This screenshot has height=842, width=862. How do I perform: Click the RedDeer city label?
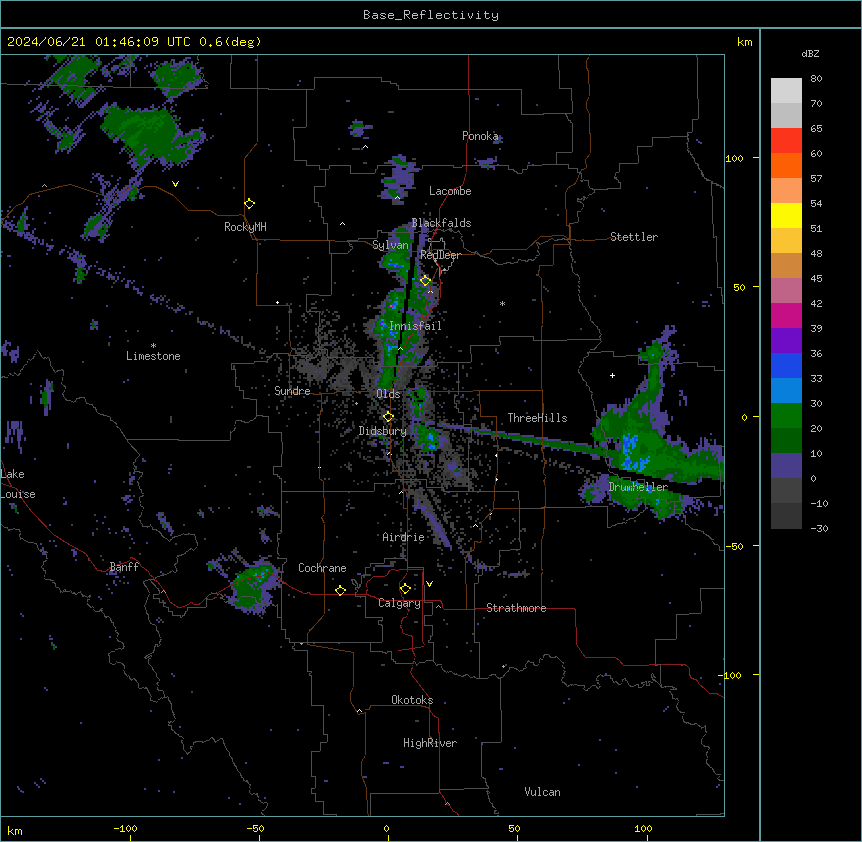(440, 255)
